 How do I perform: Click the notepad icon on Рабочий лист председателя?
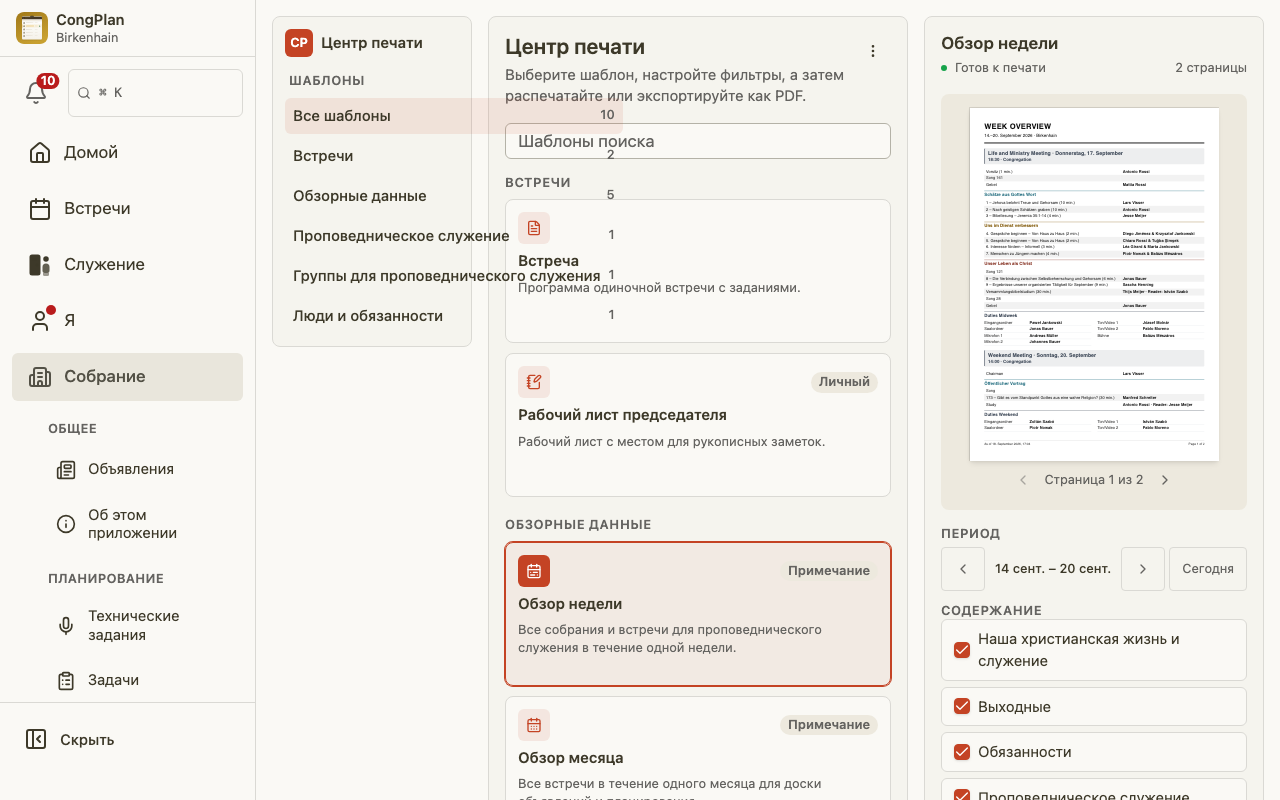click(534, 382)
